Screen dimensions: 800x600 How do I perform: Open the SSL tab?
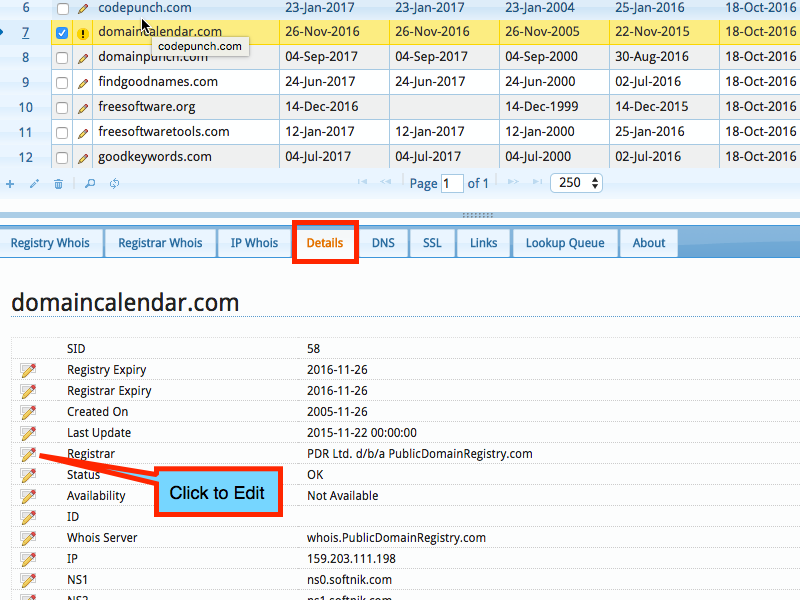pos(432,243)
